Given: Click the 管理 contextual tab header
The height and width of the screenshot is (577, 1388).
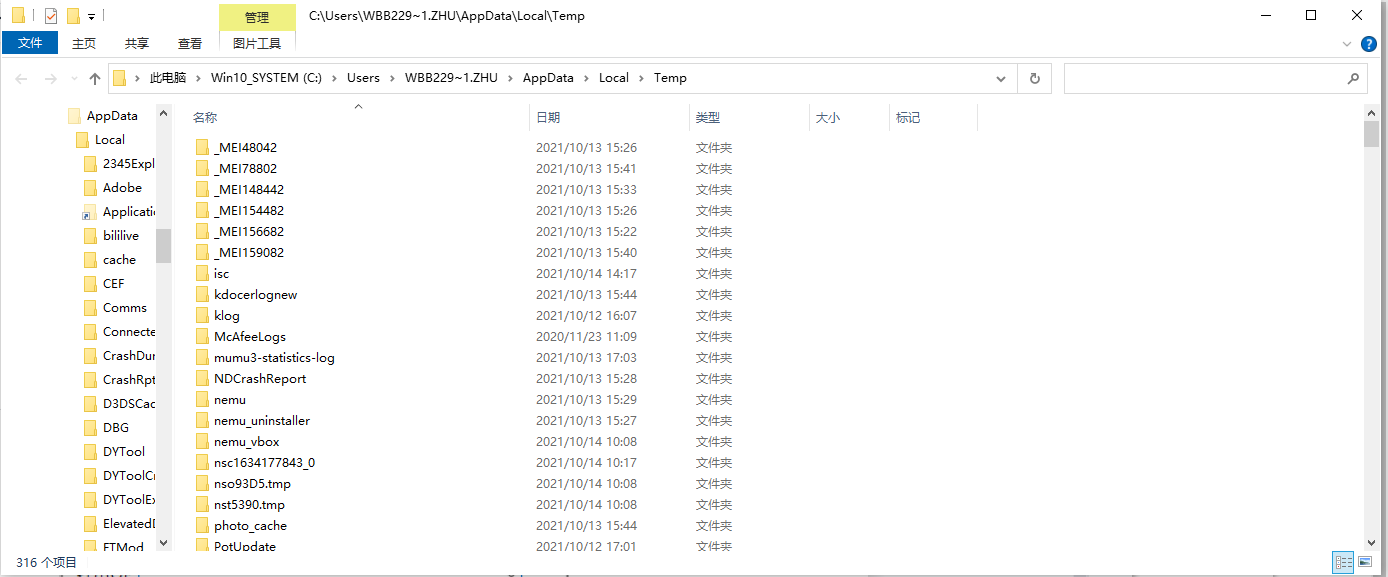Looking at the screenshot, I should click(x=257, y=17).
